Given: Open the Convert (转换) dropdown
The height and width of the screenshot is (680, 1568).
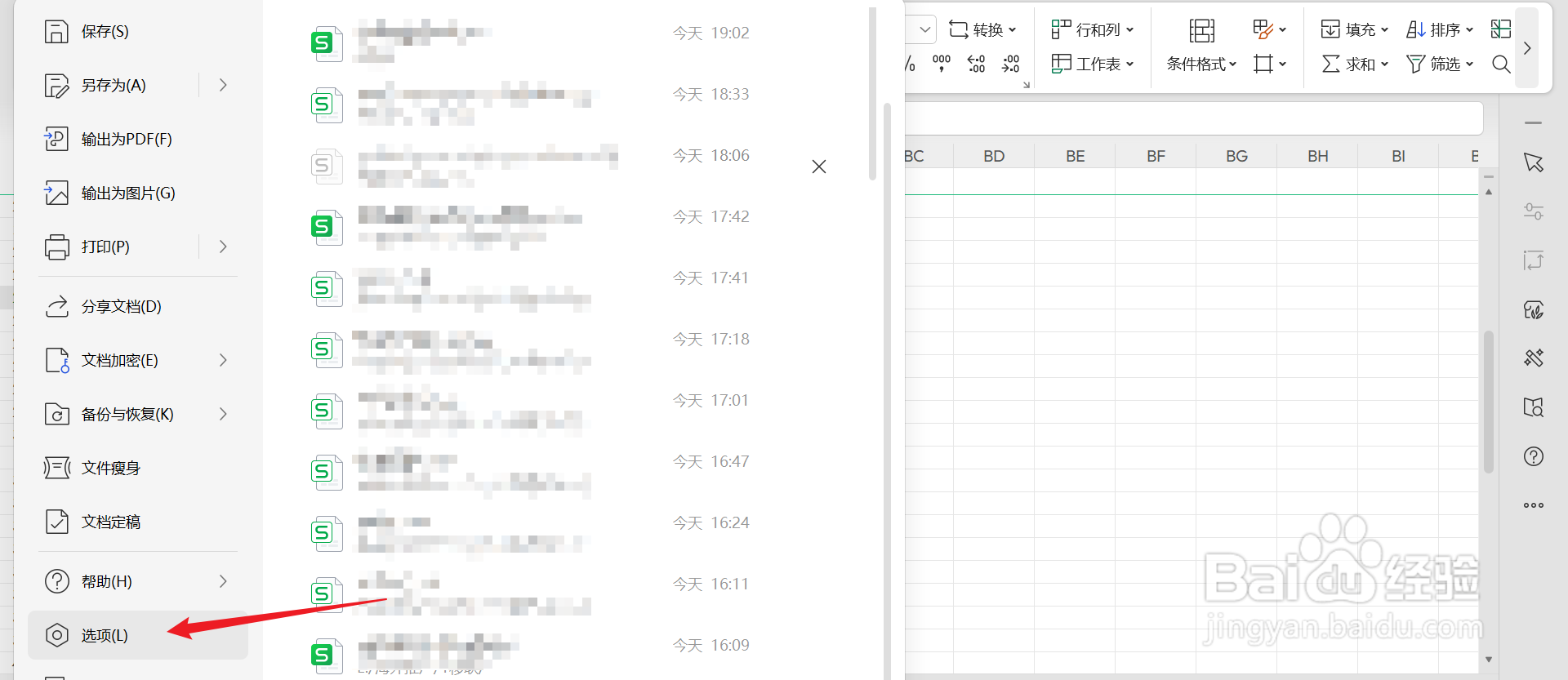Looking at the screenshot, I should [x=983, y=30].
